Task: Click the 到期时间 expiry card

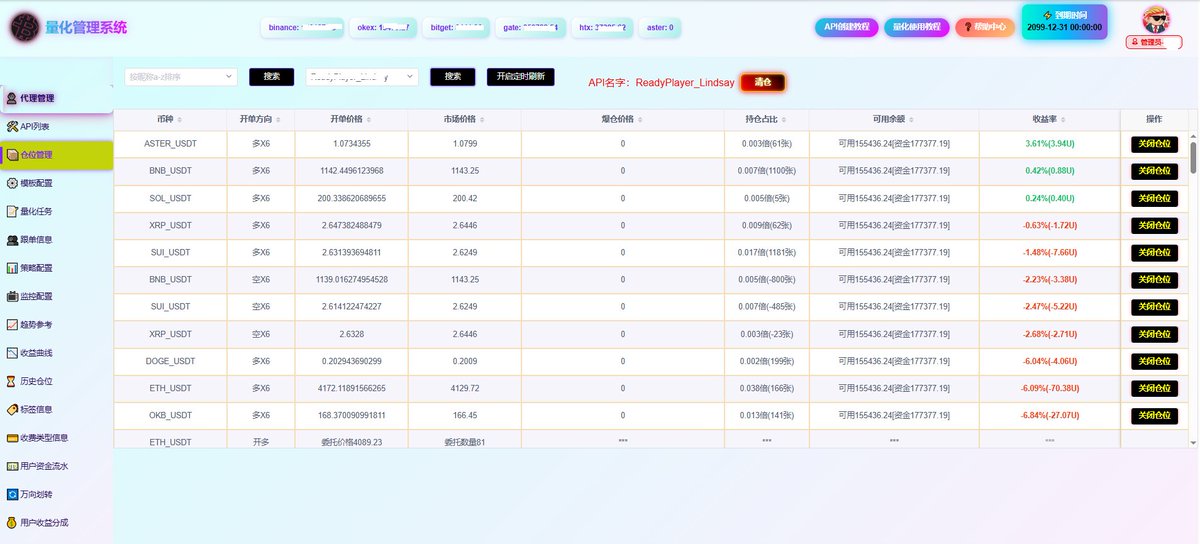Action: click(x=1064, y=22)
